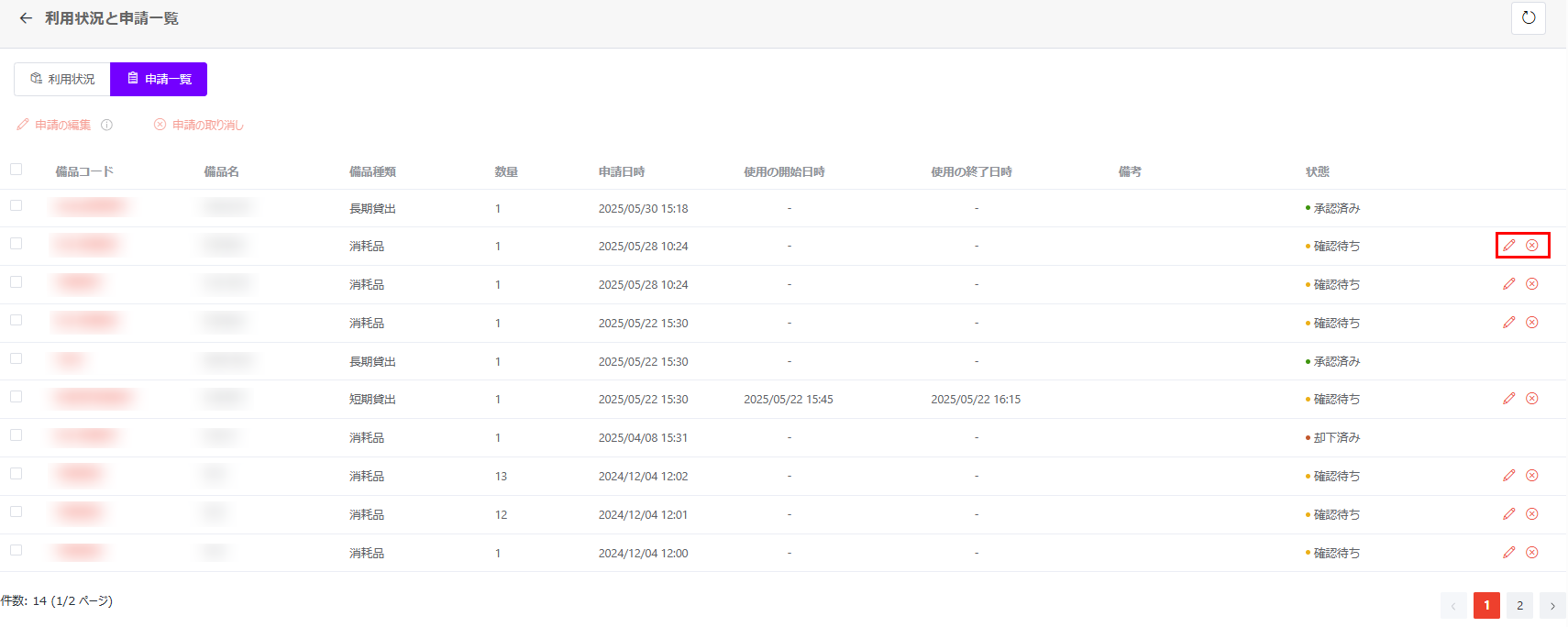Click the back arrow beside 利用状況と申請一覧

pos(26,18)
